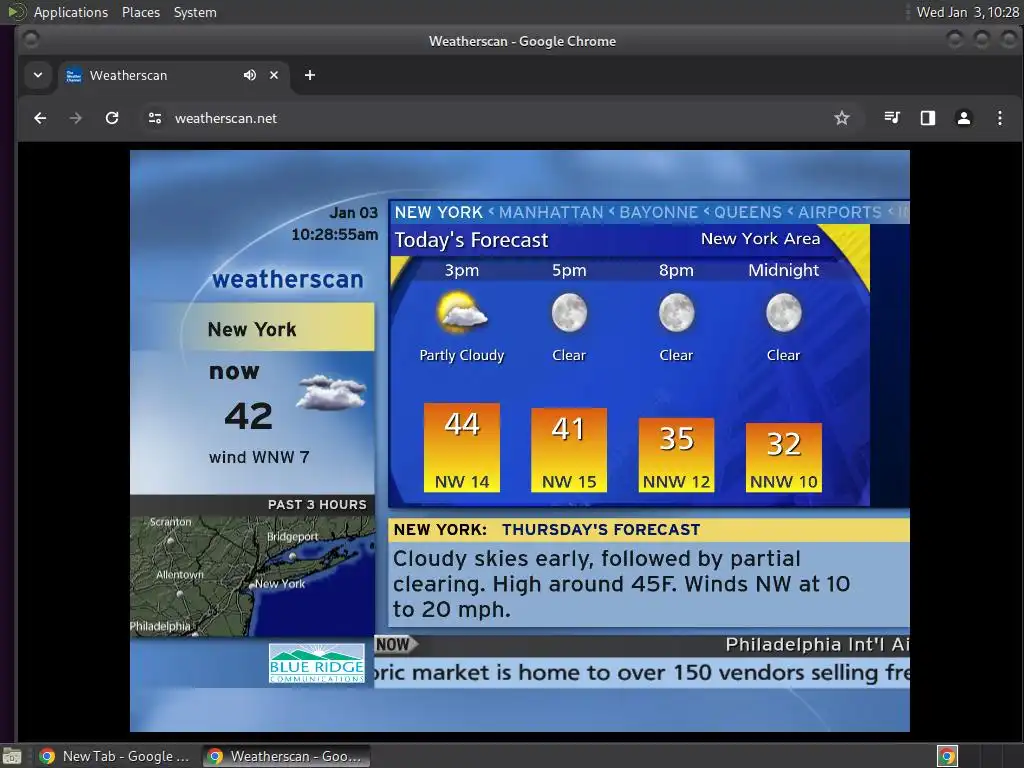Click the 35 temperature bar
The width and height of the screenshot is (1024, 768).
click(x=676, y=455)
